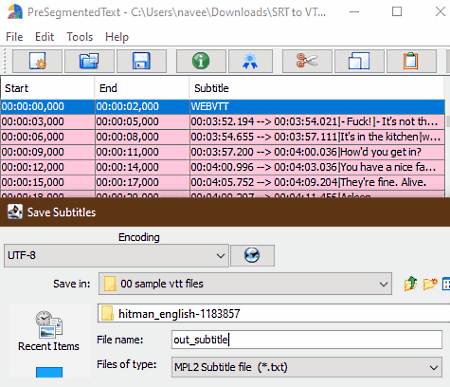
Task: Click start time 00:00:06,000 cell
Action: (x=48, y=137)
